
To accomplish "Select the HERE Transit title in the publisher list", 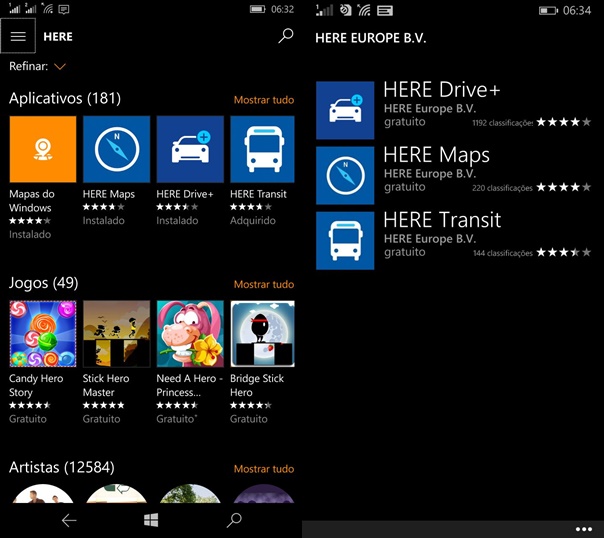I will point(442,220).
